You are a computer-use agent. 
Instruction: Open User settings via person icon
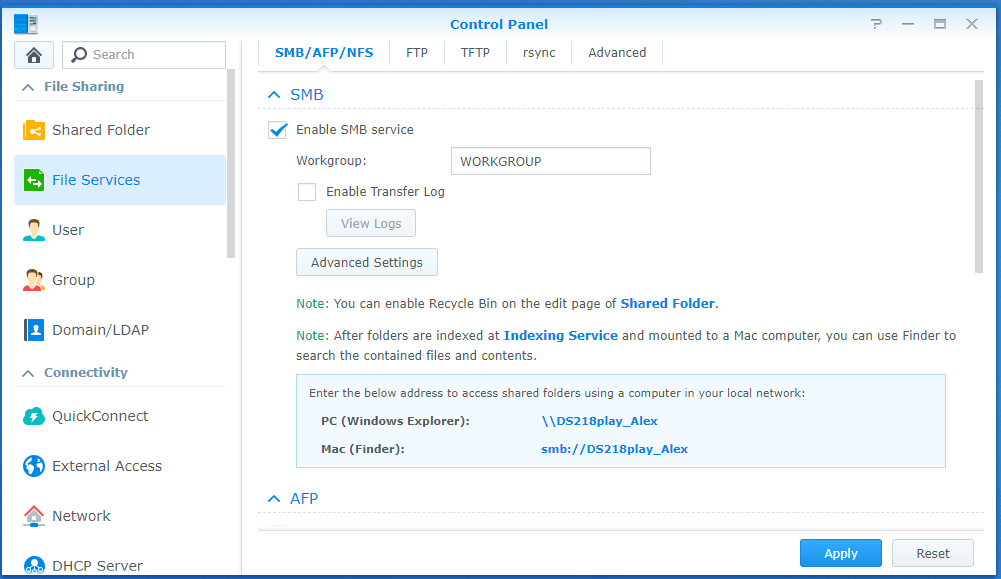point(34,230)
